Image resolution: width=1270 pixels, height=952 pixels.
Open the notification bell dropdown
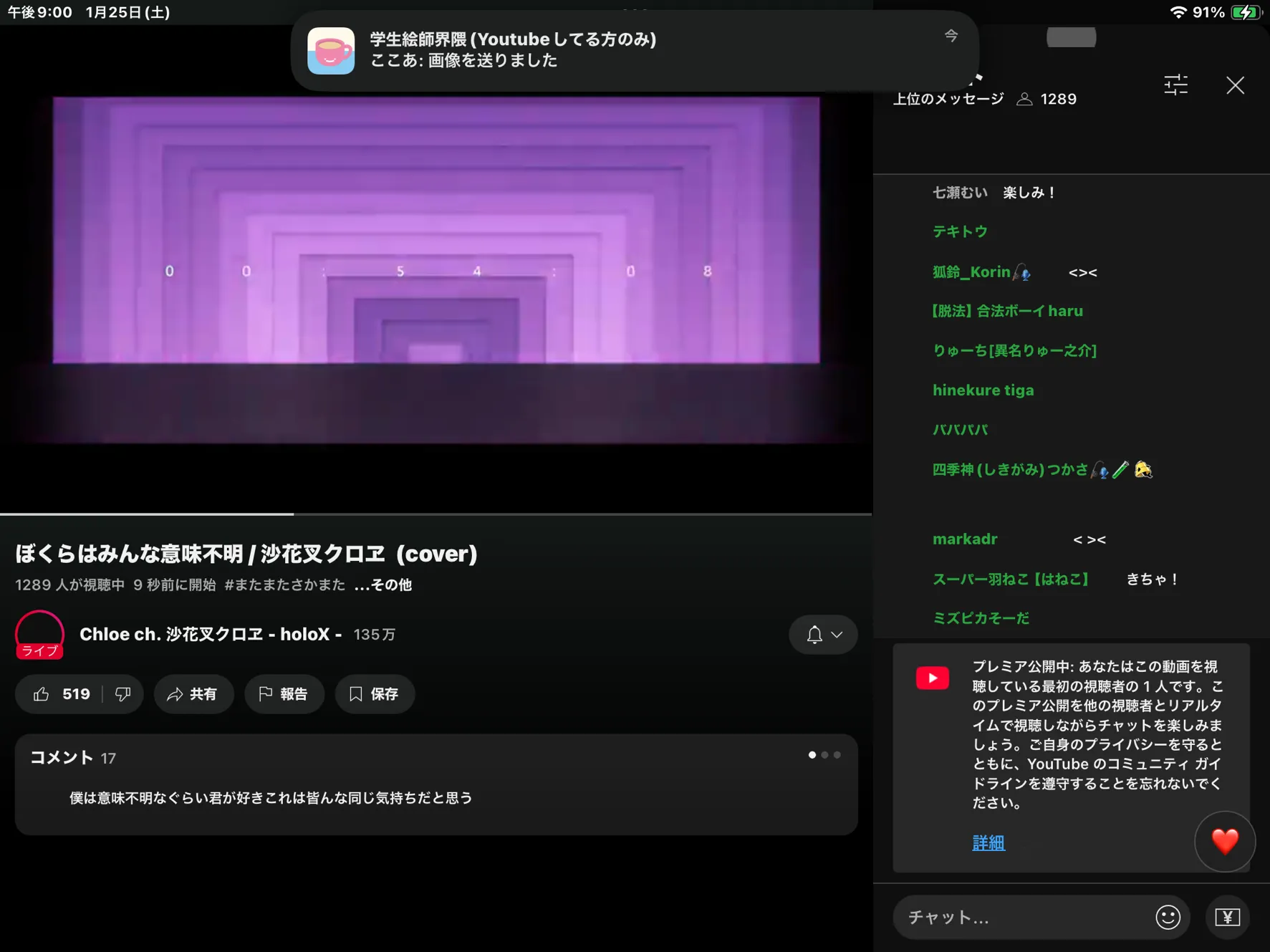[823, 635]
